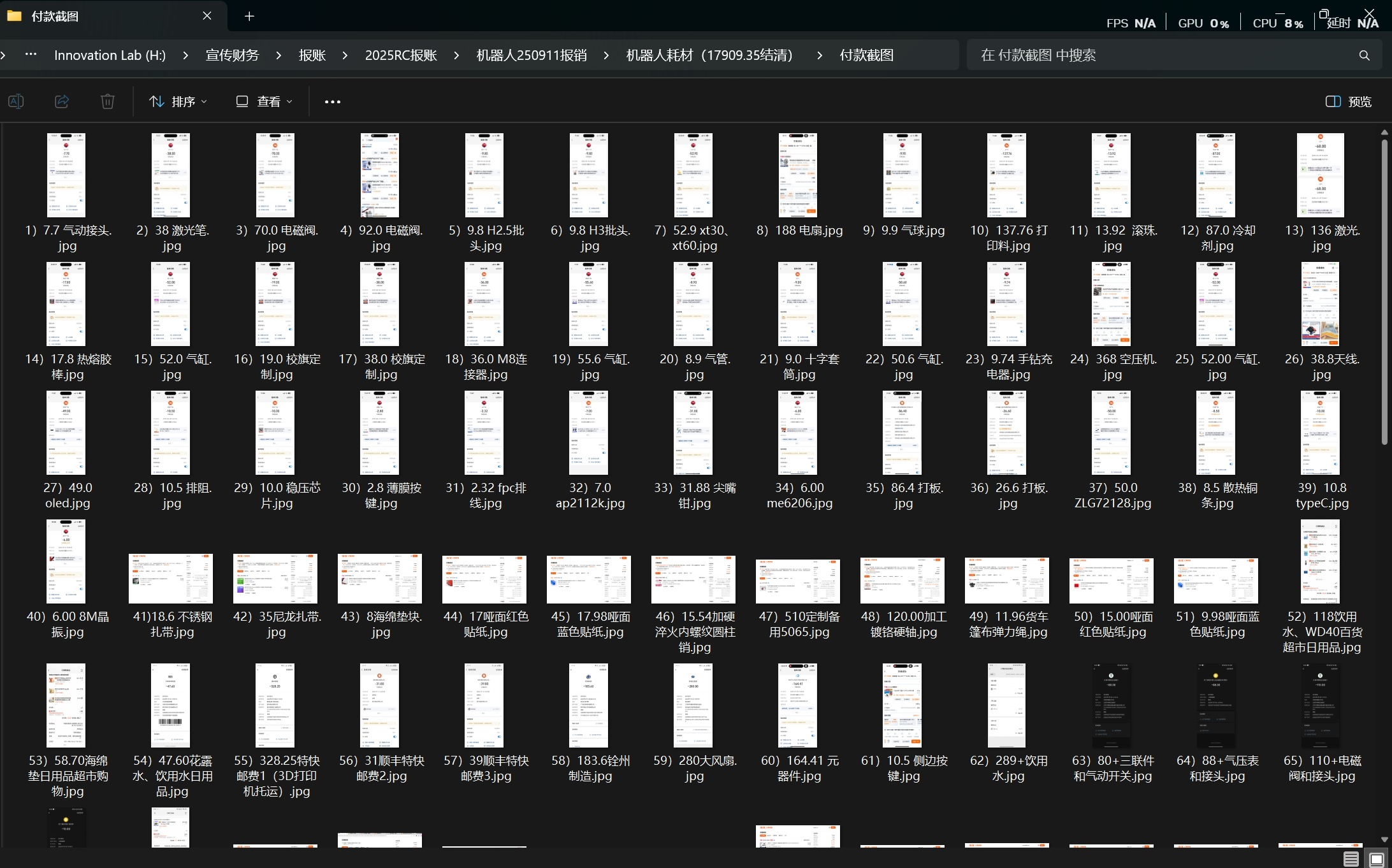Navigate to 2025RC报账 breadcrumb
1392x868 pixels.
(401, 55)
